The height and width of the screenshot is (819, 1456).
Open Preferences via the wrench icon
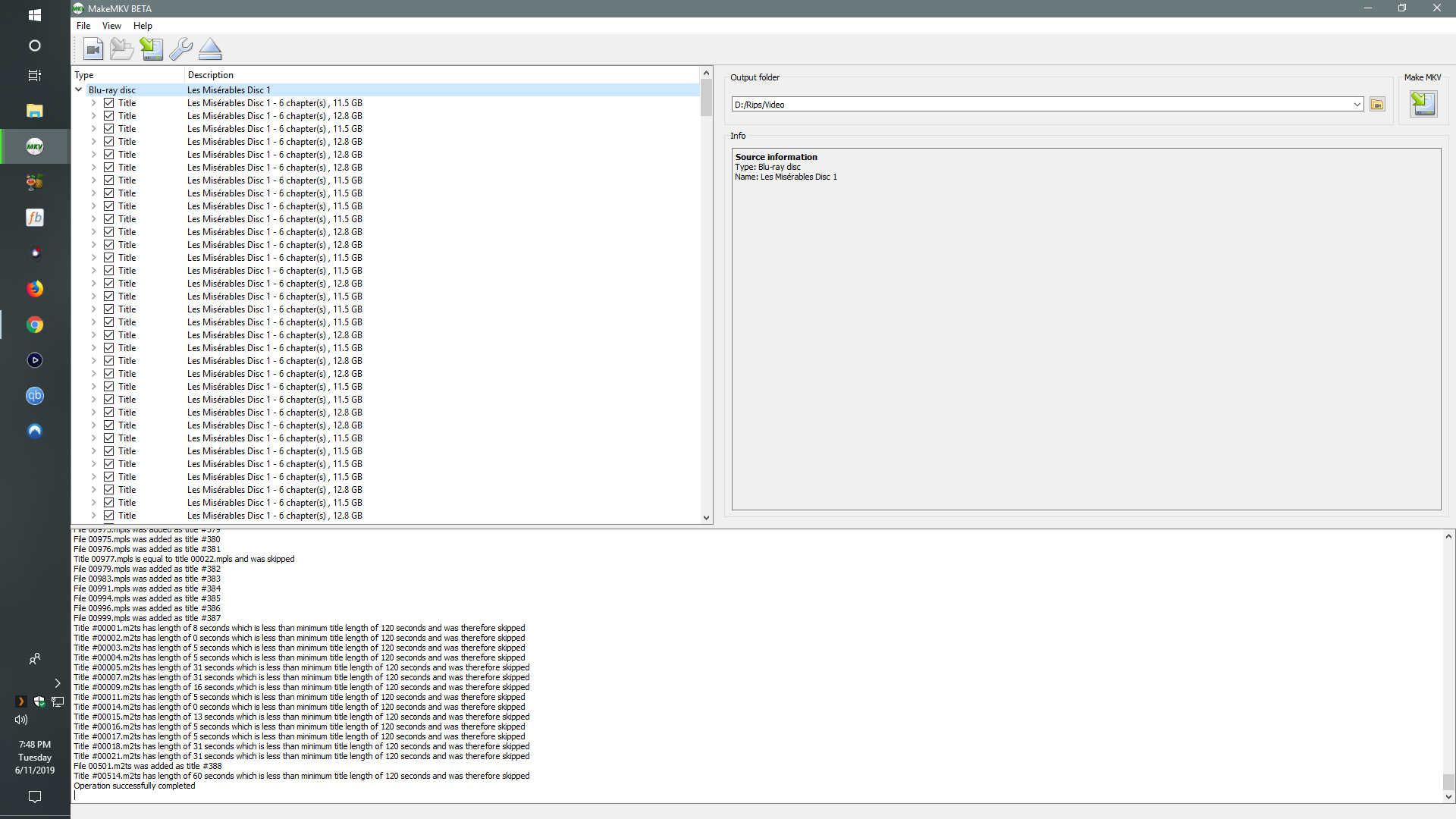(x=180, y=50)
